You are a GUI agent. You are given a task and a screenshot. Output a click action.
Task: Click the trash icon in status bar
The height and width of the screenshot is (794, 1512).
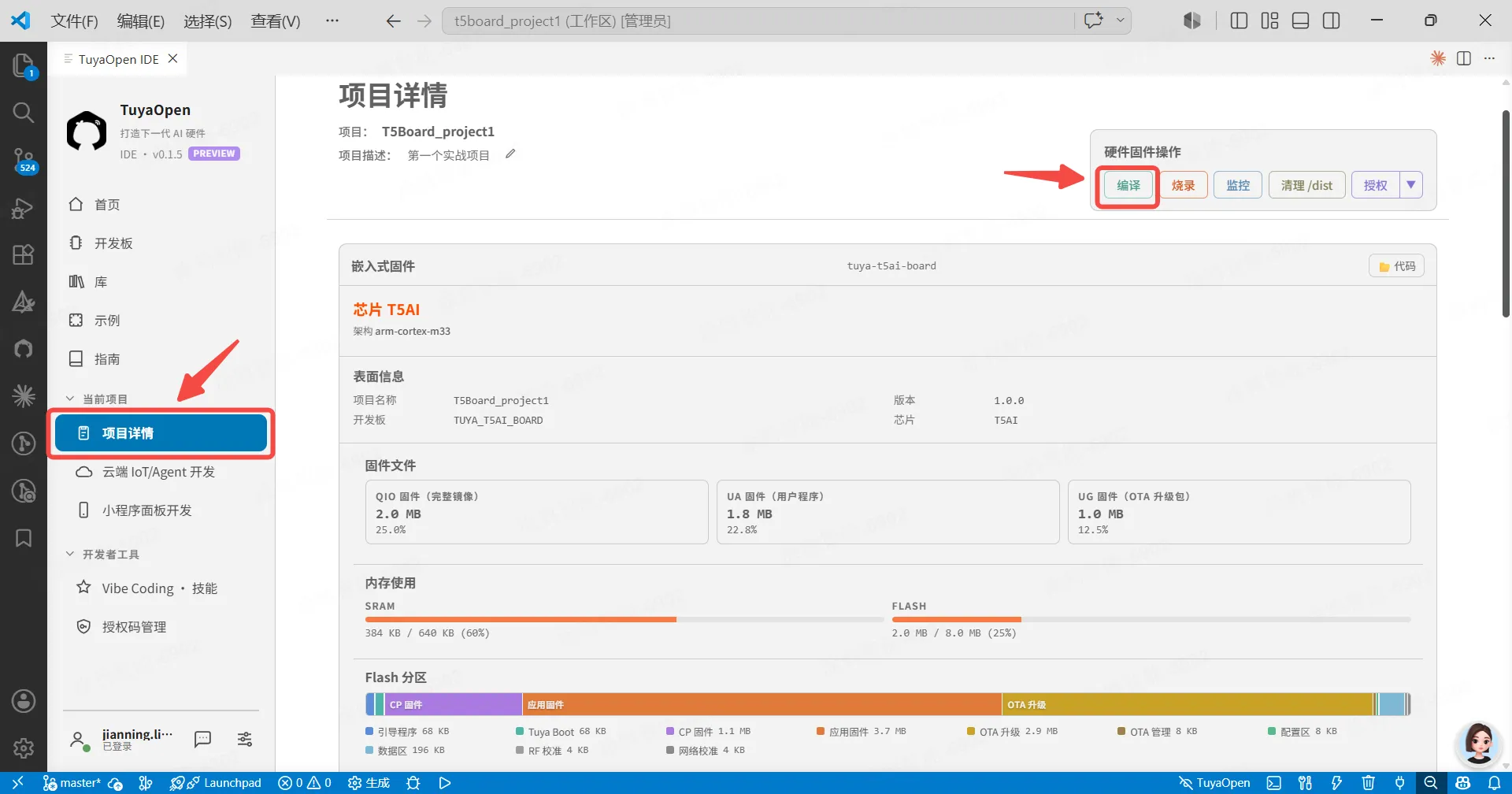(1369, 783)
